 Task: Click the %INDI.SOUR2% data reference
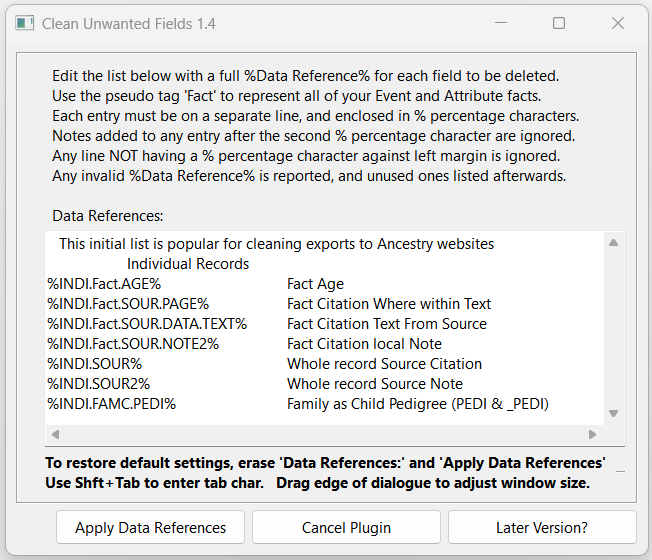click(x=98, y=384)
